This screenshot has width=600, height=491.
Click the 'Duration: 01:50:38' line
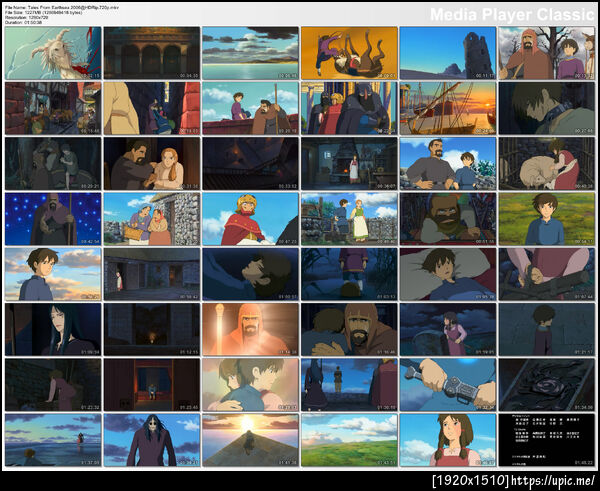[x=23, y=22]
